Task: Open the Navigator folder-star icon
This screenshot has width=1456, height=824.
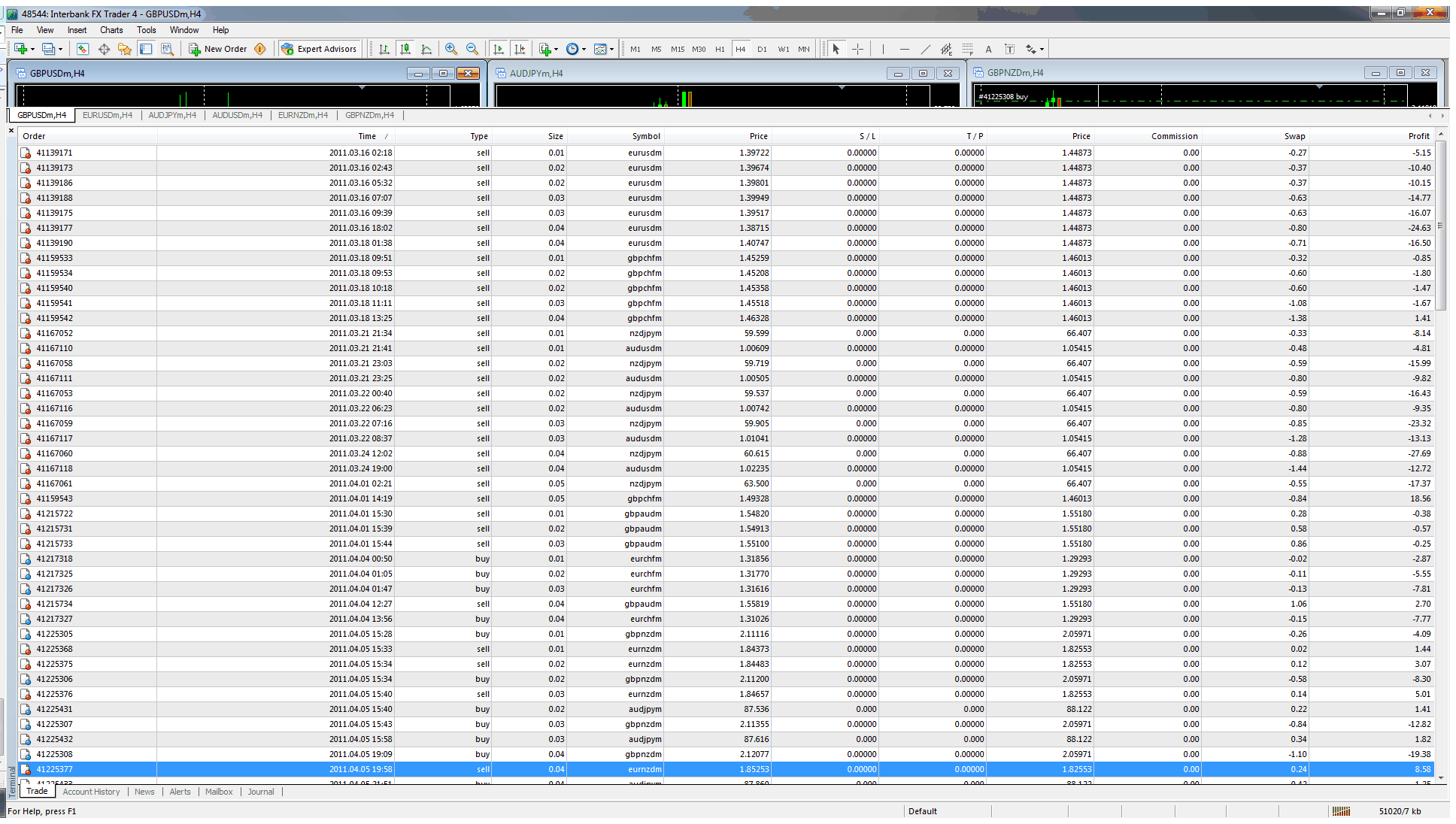Action: point(125,49)
